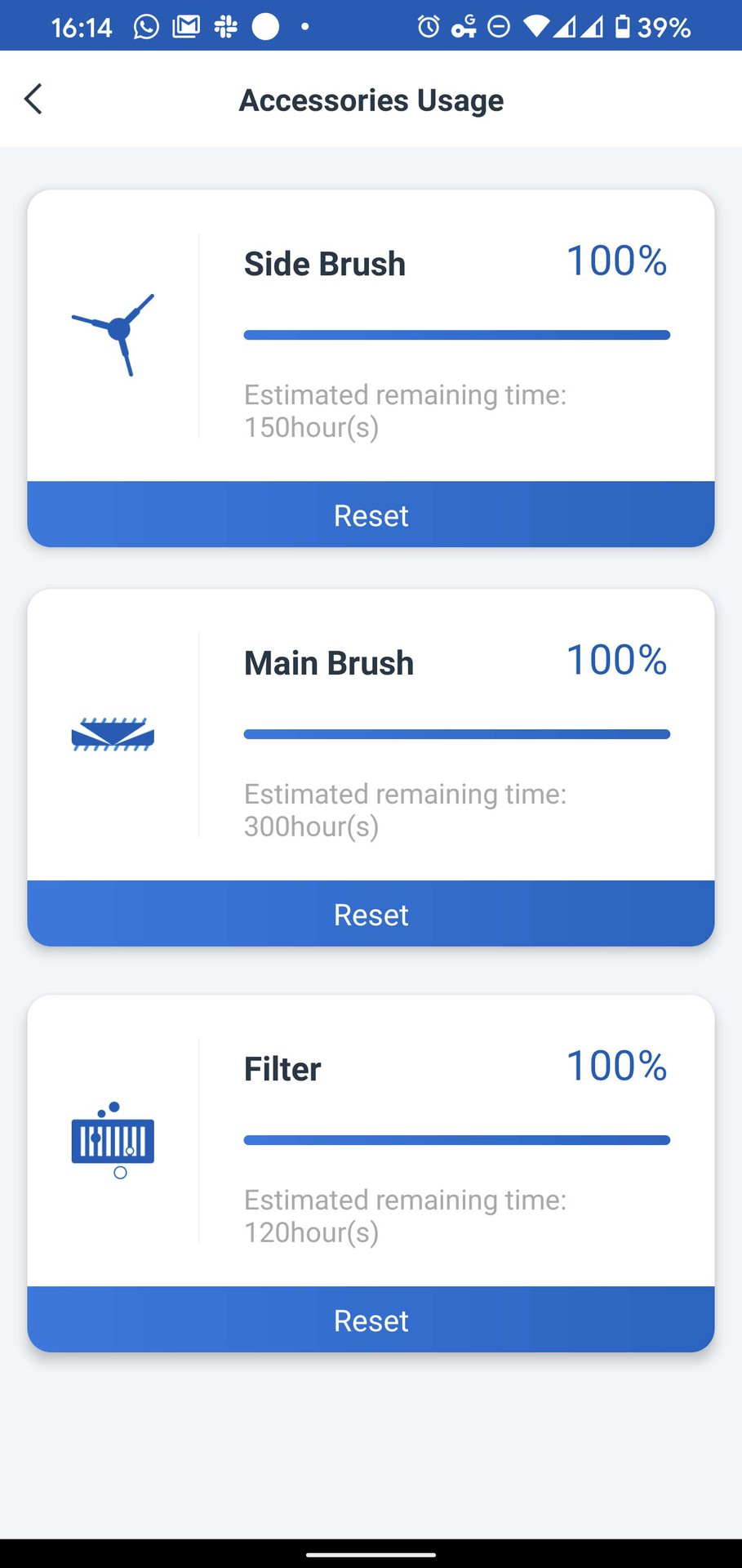
Task: Tap the battery status icon
Action: (623, 27)
